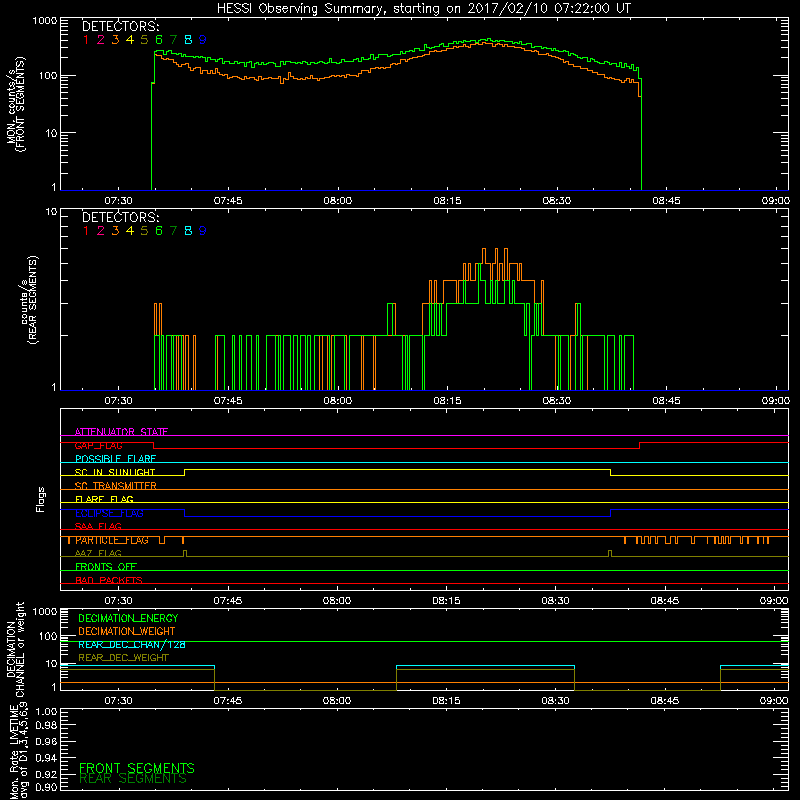Click blue detector '9' in the front segments legend
Image resolution: width=800 pixels, height=800 pixels.
pos(203,40)
